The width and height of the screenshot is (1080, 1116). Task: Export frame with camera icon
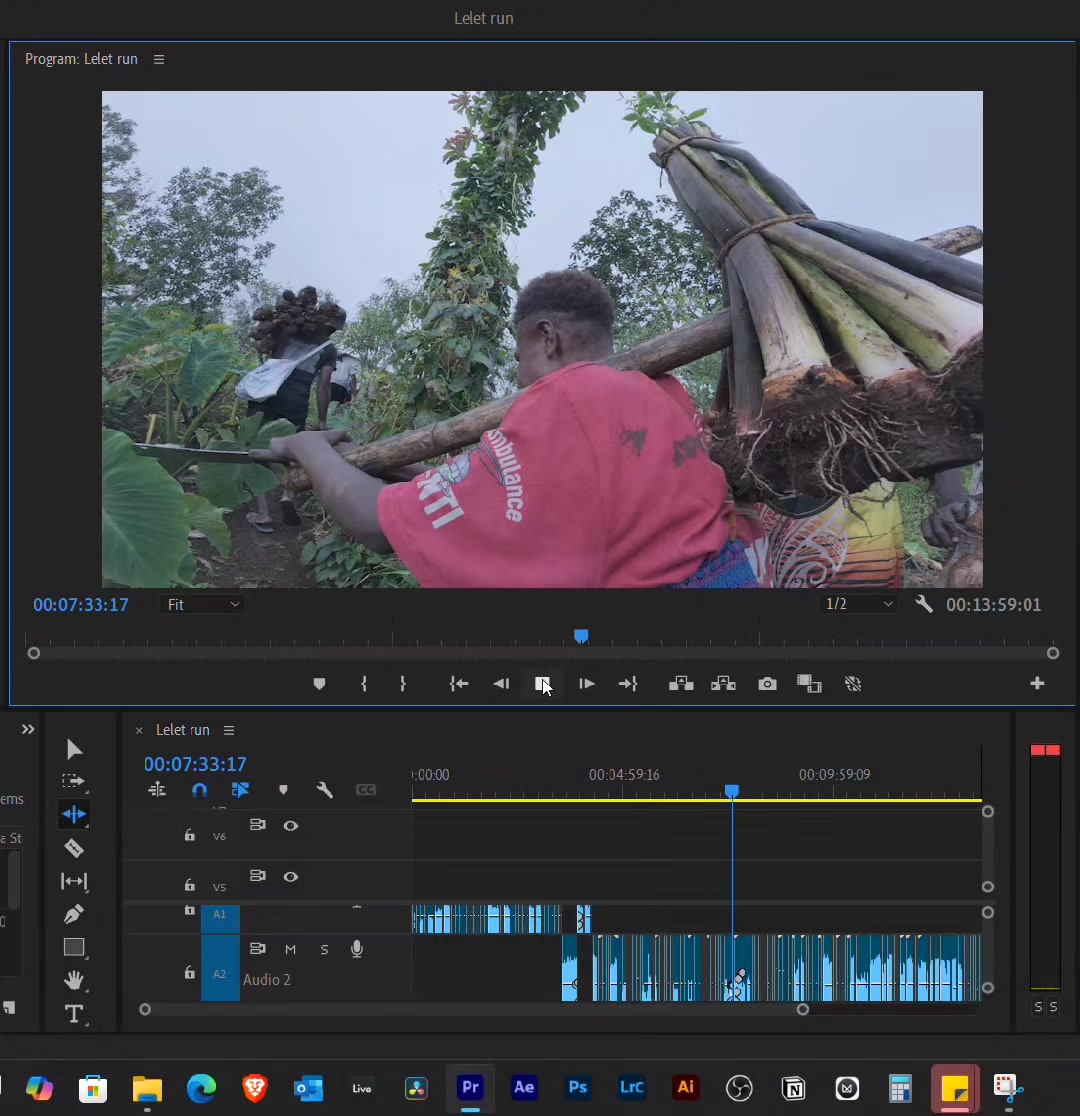(x=767, y=684)
